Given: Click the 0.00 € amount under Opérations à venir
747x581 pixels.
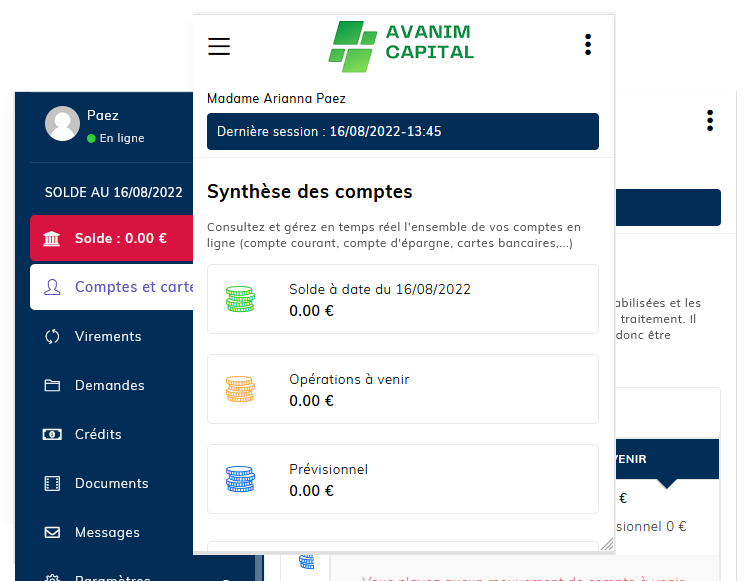Looking at the screenshot, I should pos(312,401).
